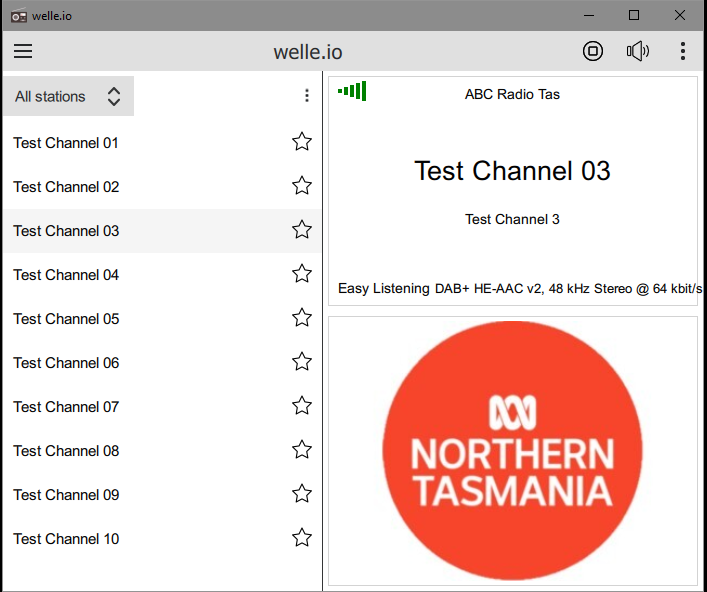Click the Northern Tasmania slideshow image
The image size is (707, 592).
pyautogui.click(x=513, y=450)
